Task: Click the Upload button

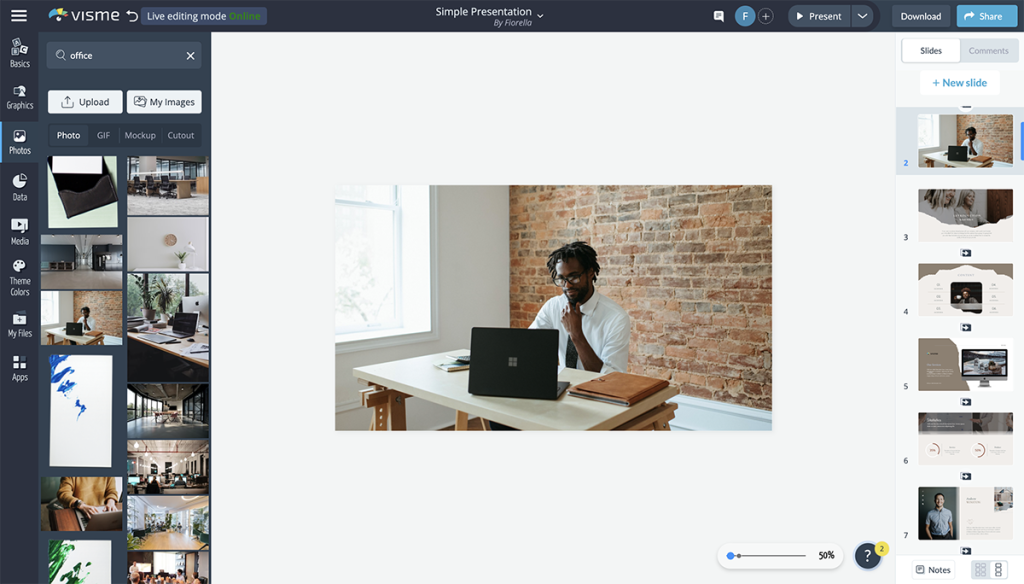Action: pyautogui.click(x=85, y=101)
